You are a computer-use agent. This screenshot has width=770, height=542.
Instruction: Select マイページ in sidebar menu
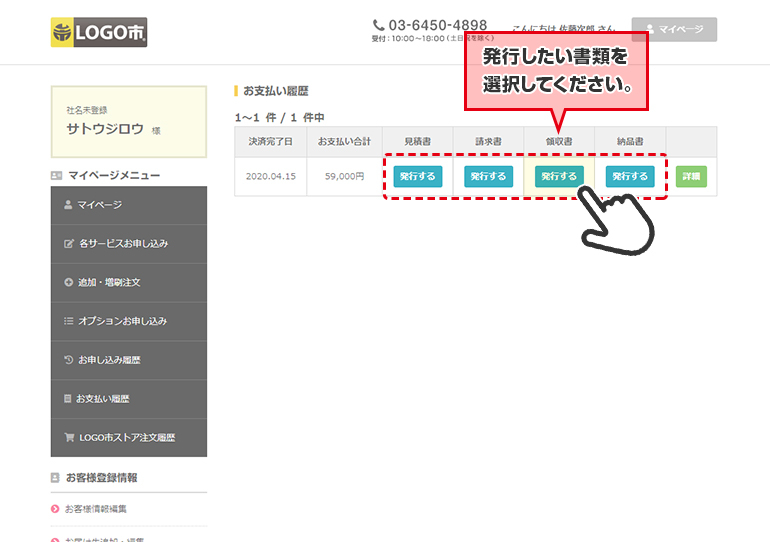pyautogui.click(x=129, y=205)
